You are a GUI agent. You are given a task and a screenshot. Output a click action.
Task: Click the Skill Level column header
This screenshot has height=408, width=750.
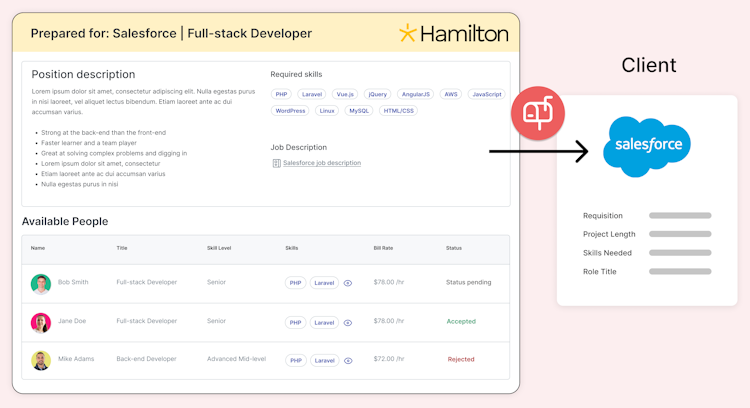pyautogui.click(x=219, y=248)
